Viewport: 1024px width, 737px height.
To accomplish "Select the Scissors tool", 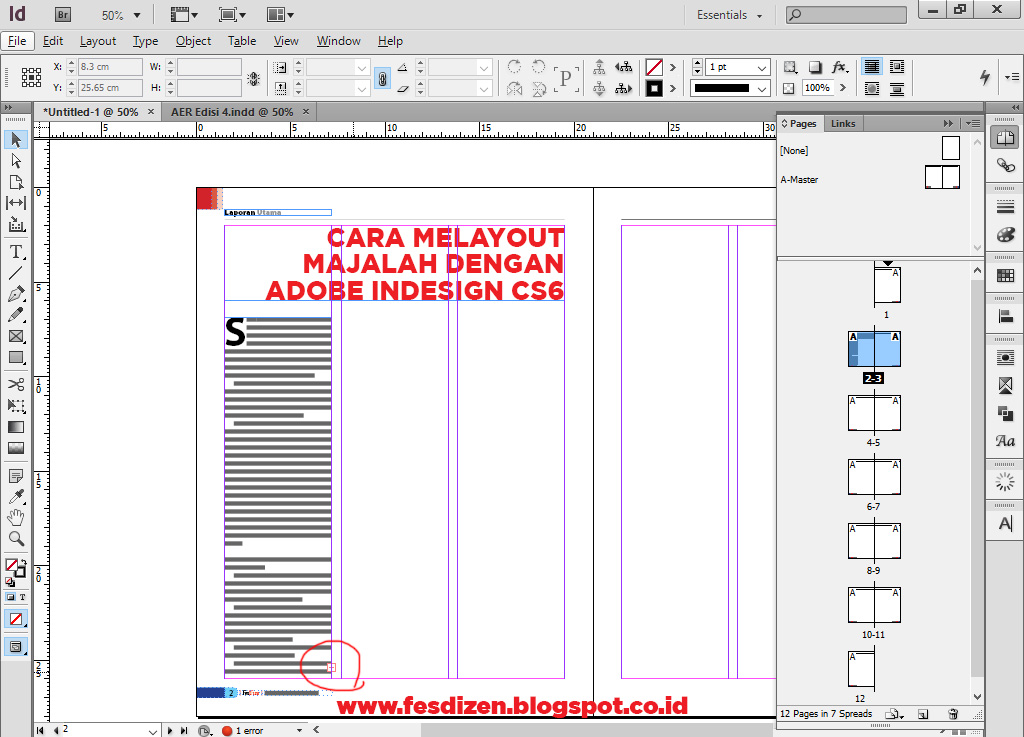I will 16,384.
